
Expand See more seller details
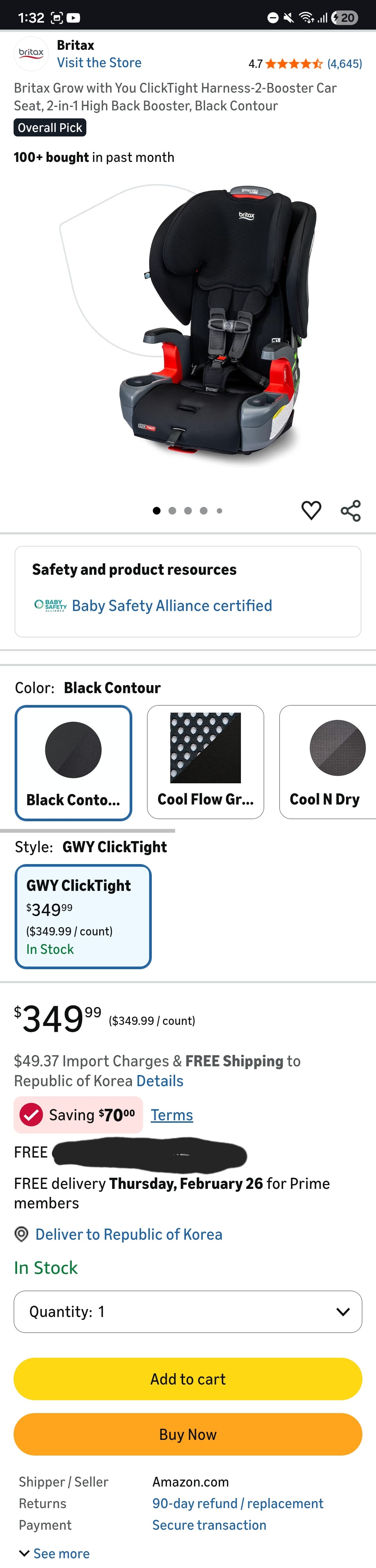55,1553
